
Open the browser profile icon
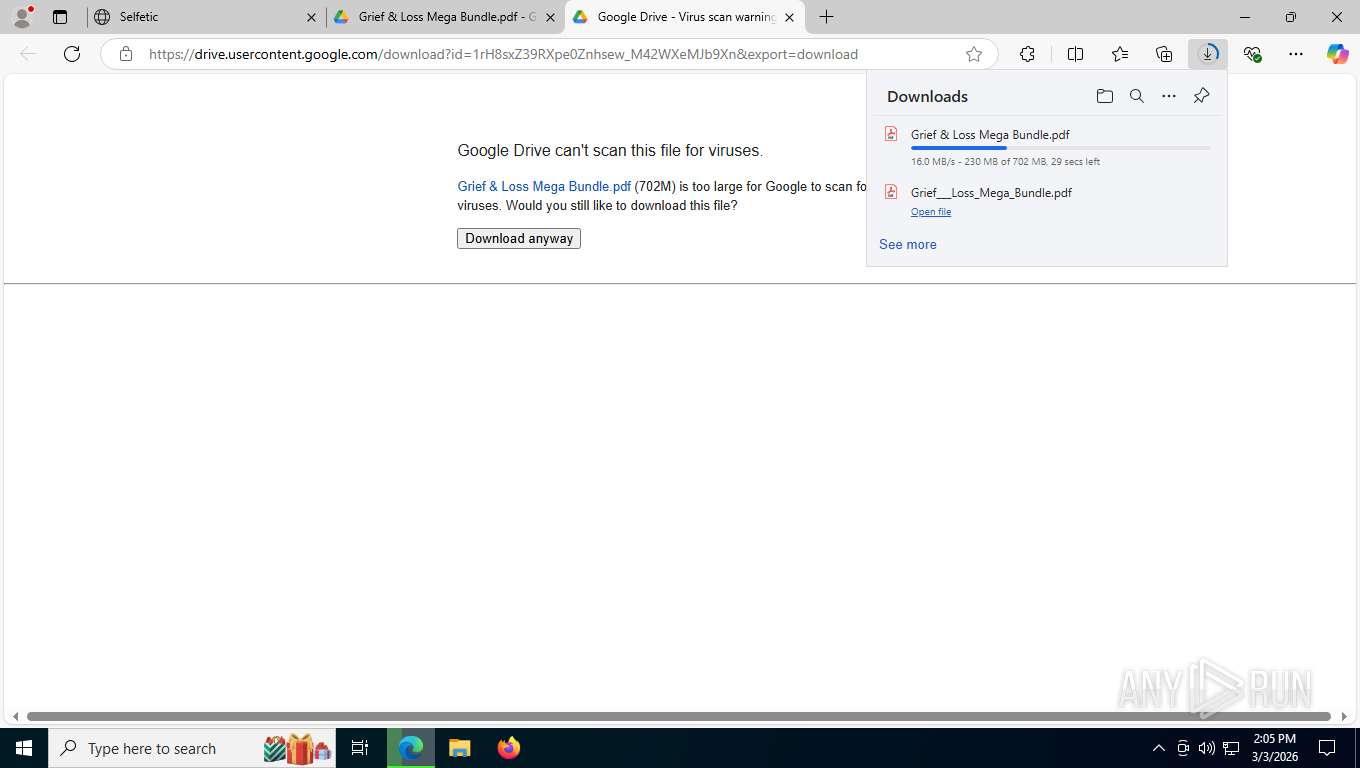click(21, 17)
